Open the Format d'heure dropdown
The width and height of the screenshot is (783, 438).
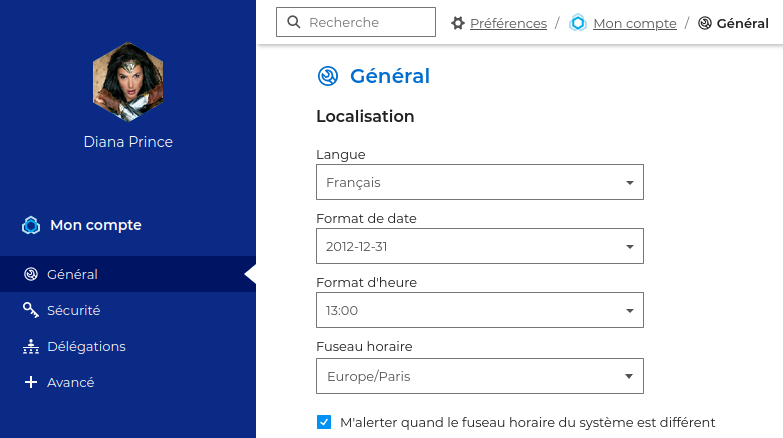tap(480, 310)
